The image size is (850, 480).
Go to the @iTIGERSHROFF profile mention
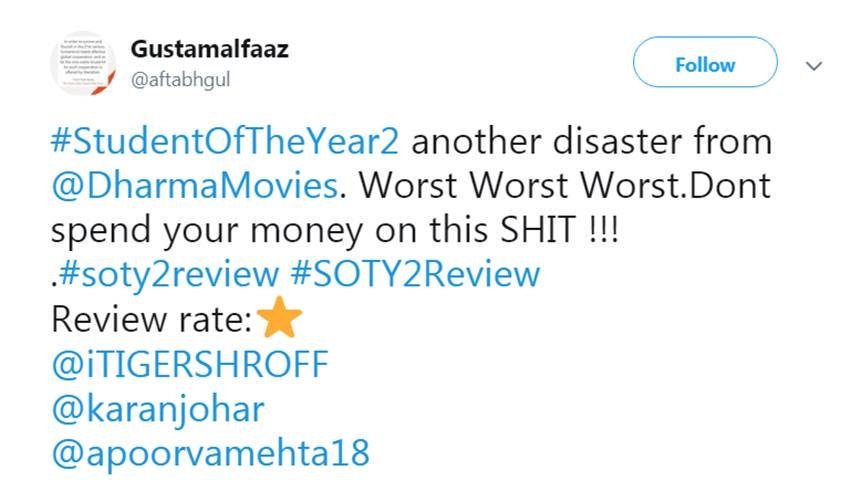click(189, 365)
